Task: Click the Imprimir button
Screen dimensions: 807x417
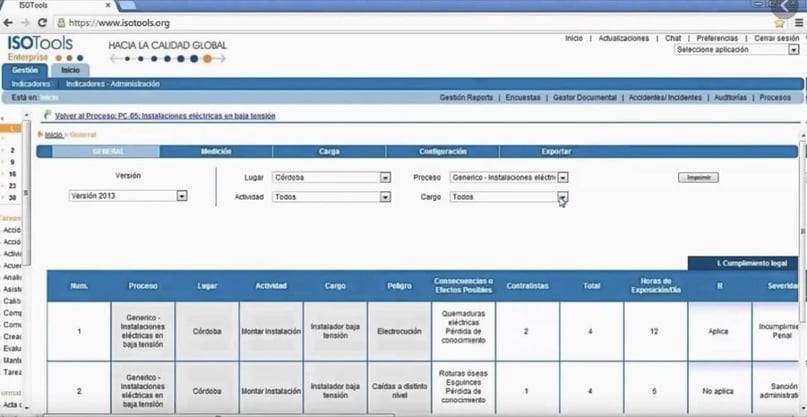Action: (698, 178)
